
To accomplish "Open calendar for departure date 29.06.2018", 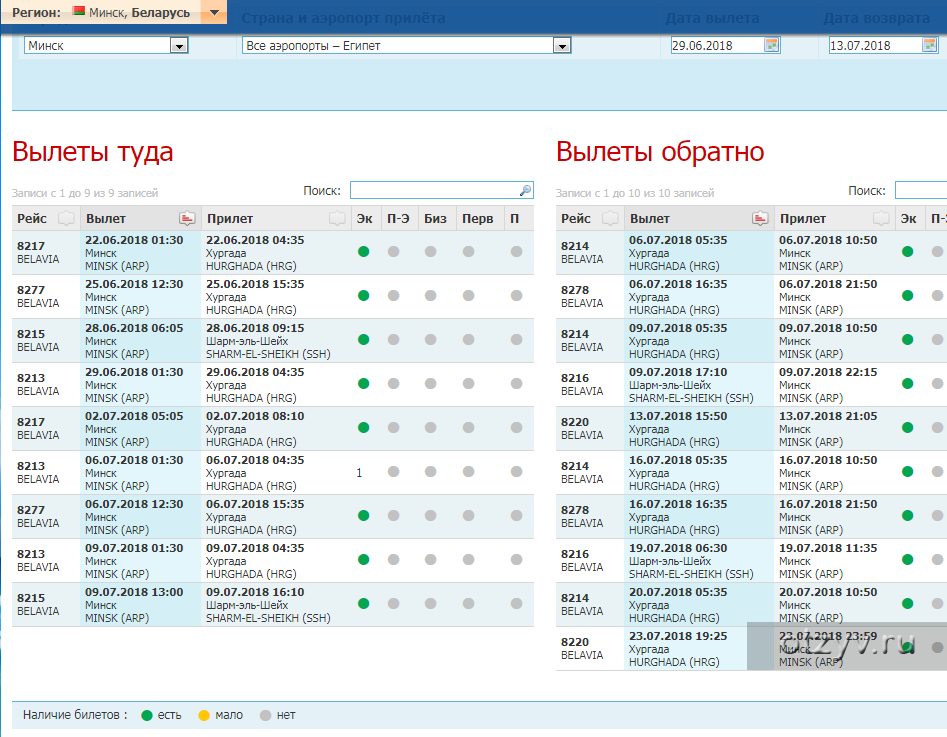I will click(771, 45).
